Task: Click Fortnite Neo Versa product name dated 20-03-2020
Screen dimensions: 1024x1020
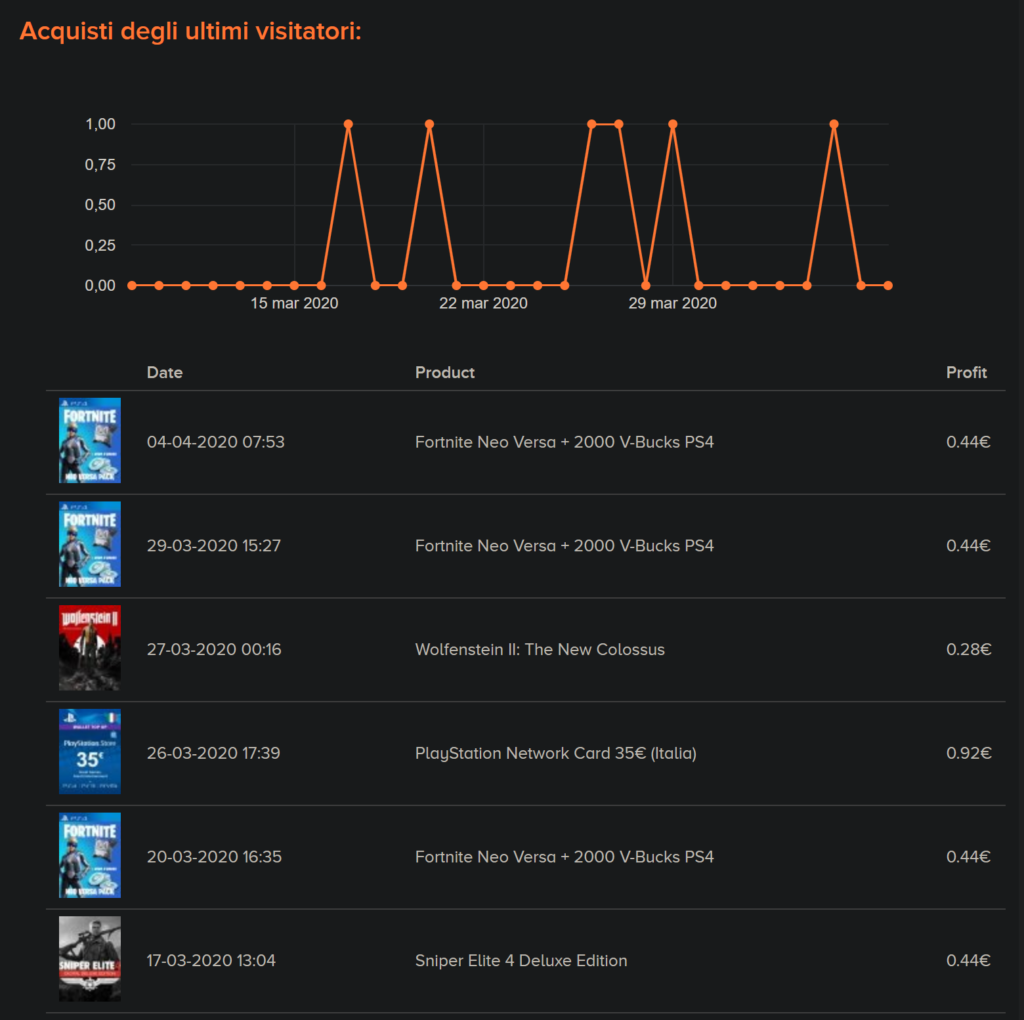Action: pyautogui.click(x=564, y=857)
